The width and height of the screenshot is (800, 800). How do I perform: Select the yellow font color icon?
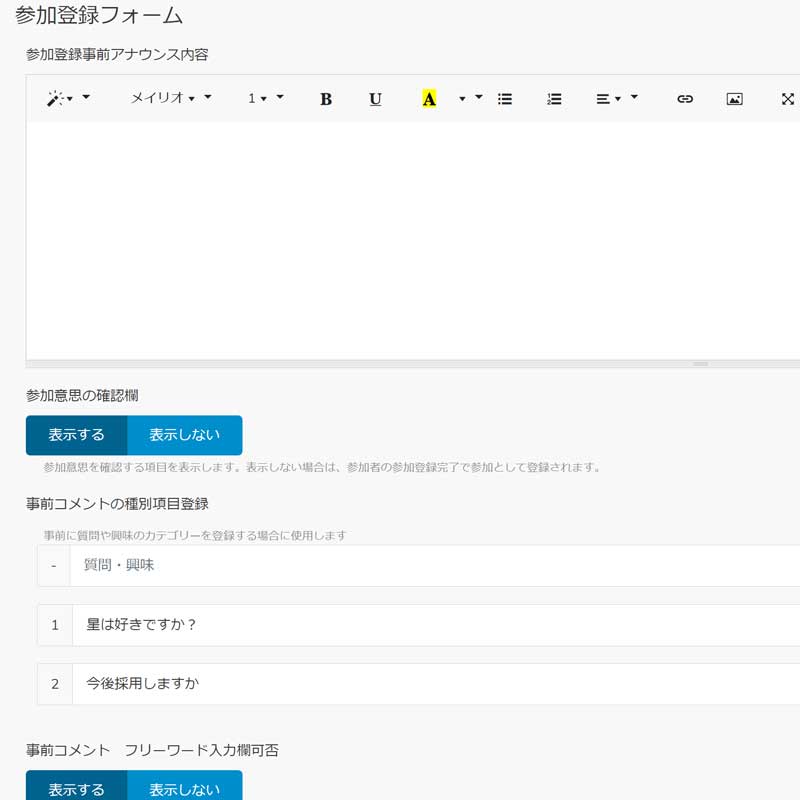pyautogui.click(x=428, y=98)
